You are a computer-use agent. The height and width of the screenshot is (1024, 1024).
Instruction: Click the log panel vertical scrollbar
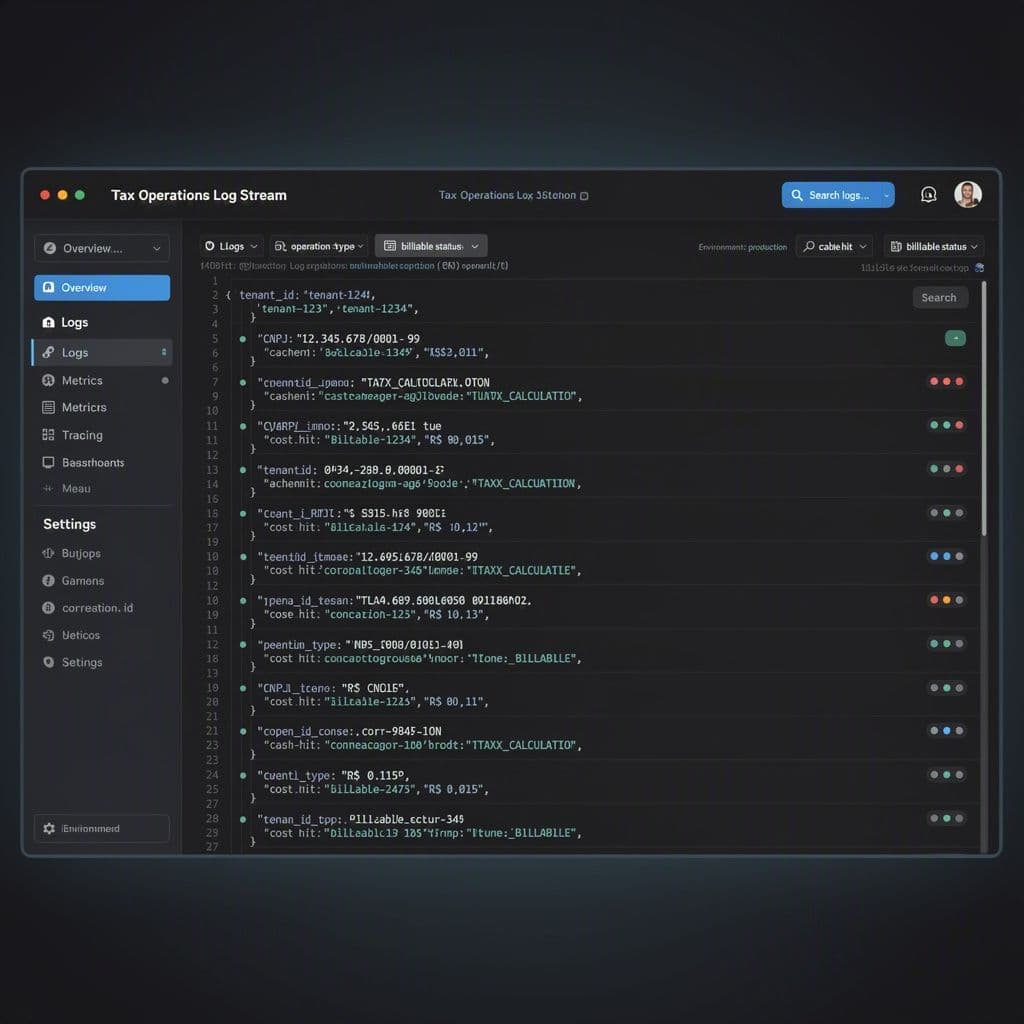984,408
